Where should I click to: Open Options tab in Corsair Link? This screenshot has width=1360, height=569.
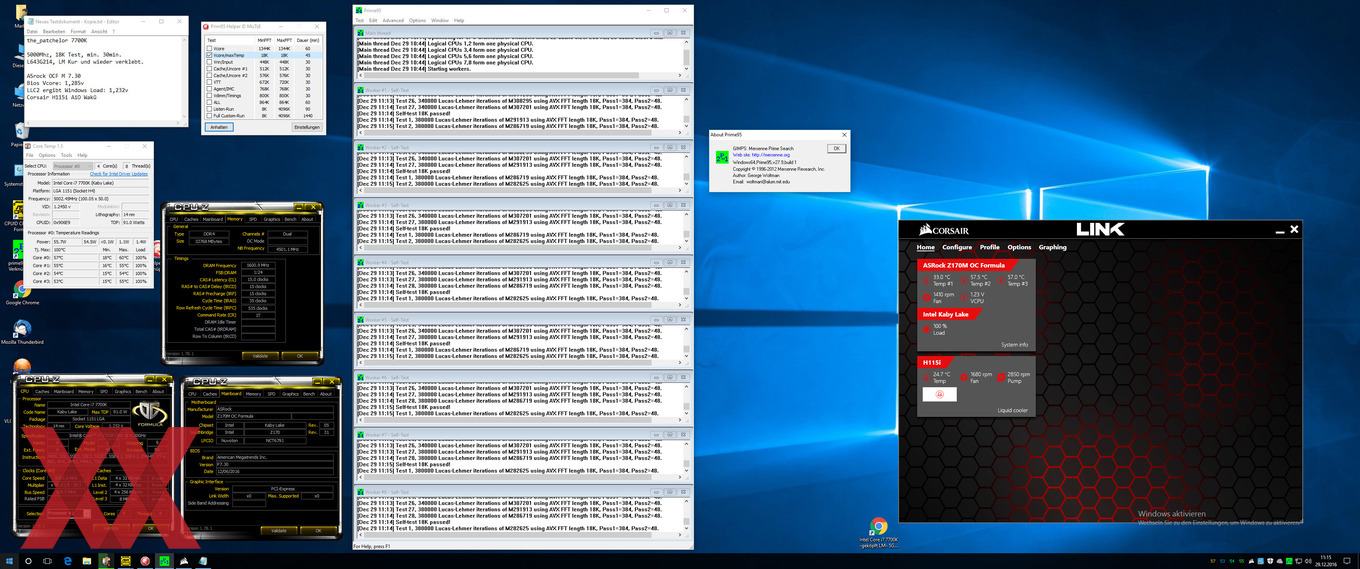point(1019,247)
